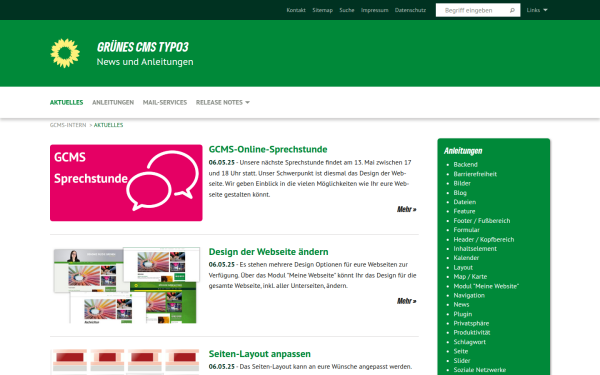
Task: Open the Datenschutz link
Action: [x=410, y=10]
